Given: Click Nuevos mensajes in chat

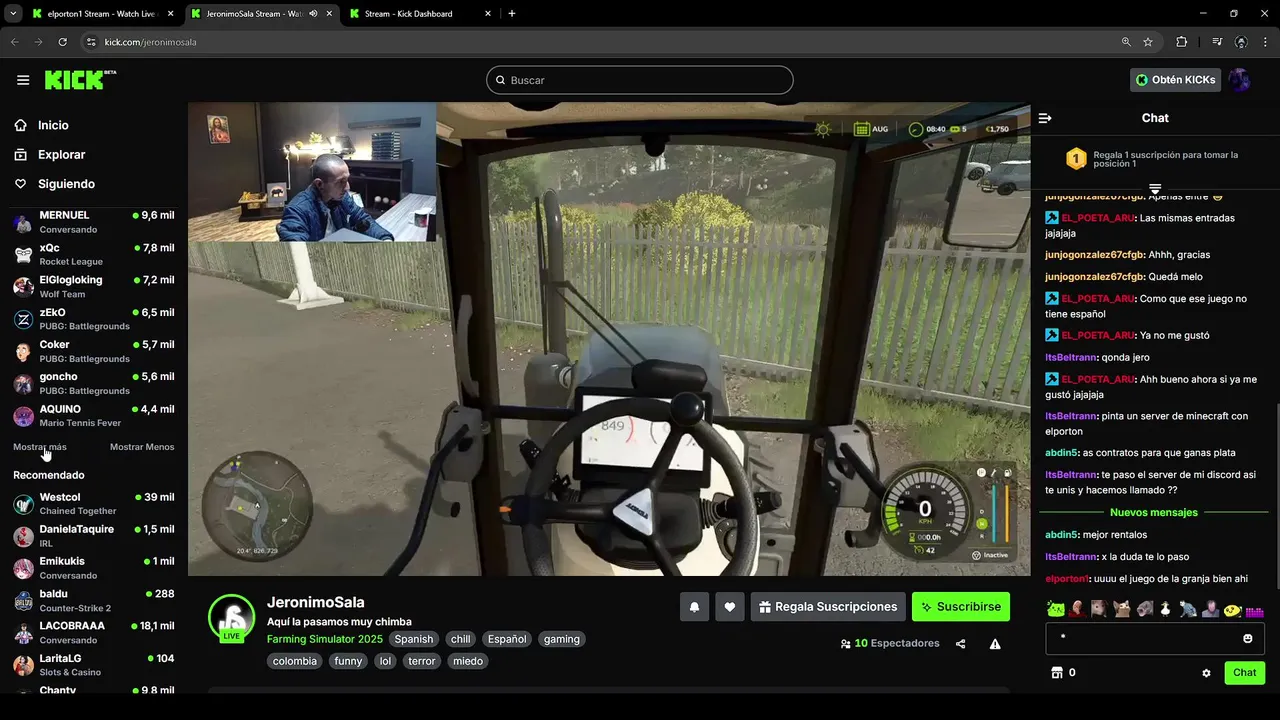Looking at the screenshot, I should (1154, 513).
